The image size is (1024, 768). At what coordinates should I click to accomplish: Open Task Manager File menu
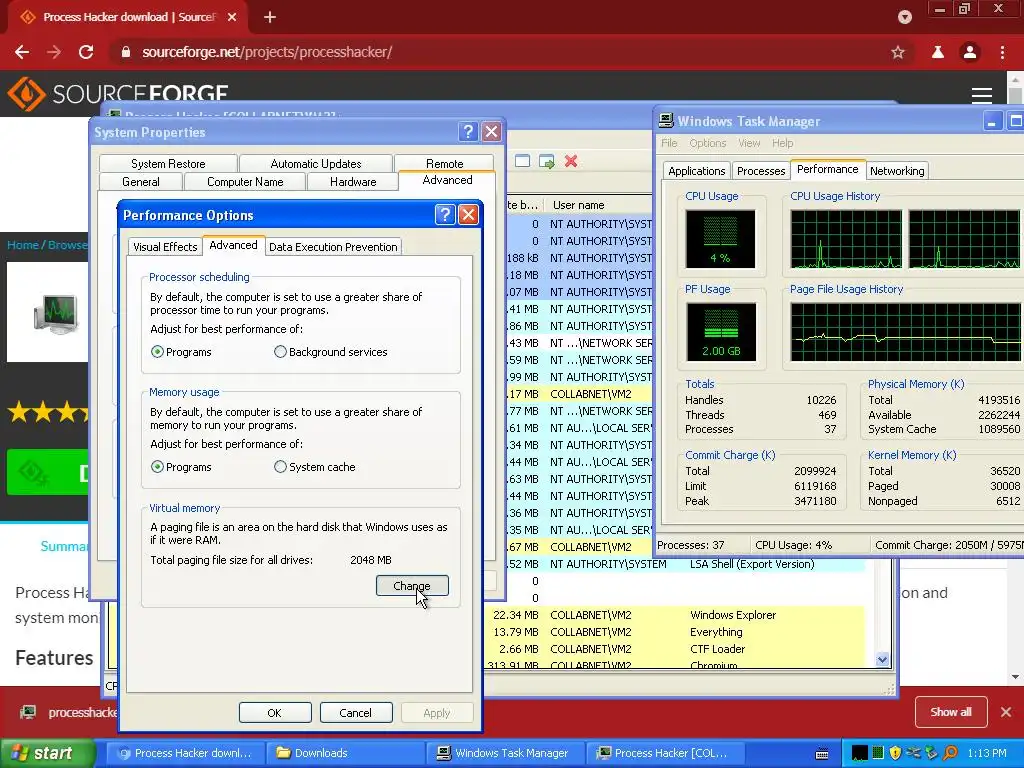[x=669, y=143]
